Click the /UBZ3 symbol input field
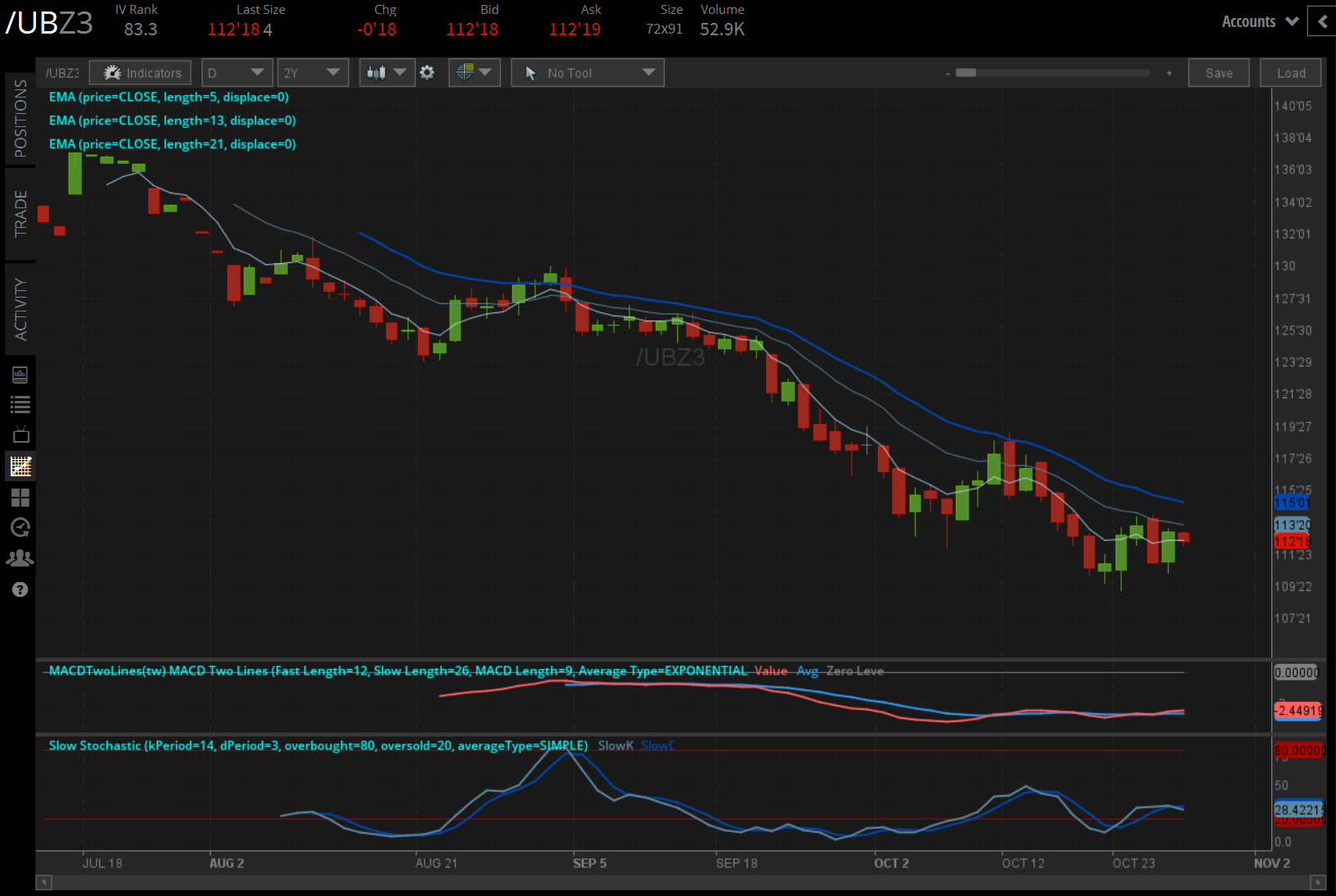 coord(62,73)
